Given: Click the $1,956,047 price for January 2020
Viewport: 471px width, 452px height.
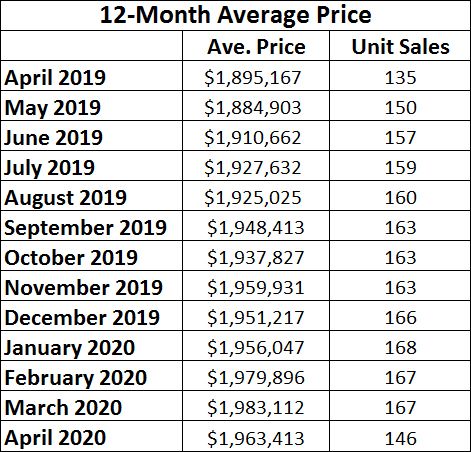Looking at the screenshot, I should (x=256, y=346).
